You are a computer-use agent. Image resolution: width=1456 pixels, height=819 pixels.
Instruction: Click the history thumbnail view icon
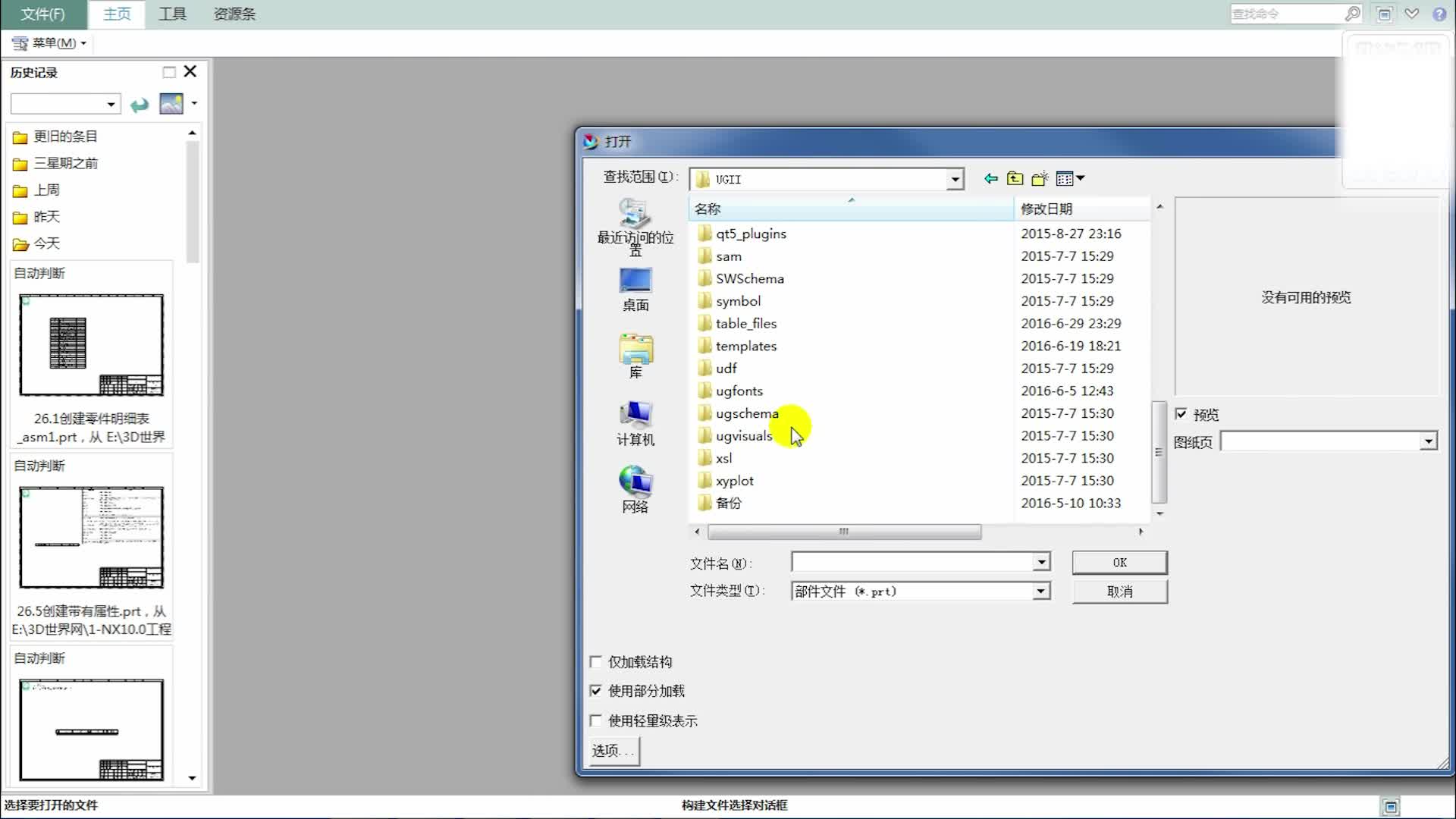(171, 104)
